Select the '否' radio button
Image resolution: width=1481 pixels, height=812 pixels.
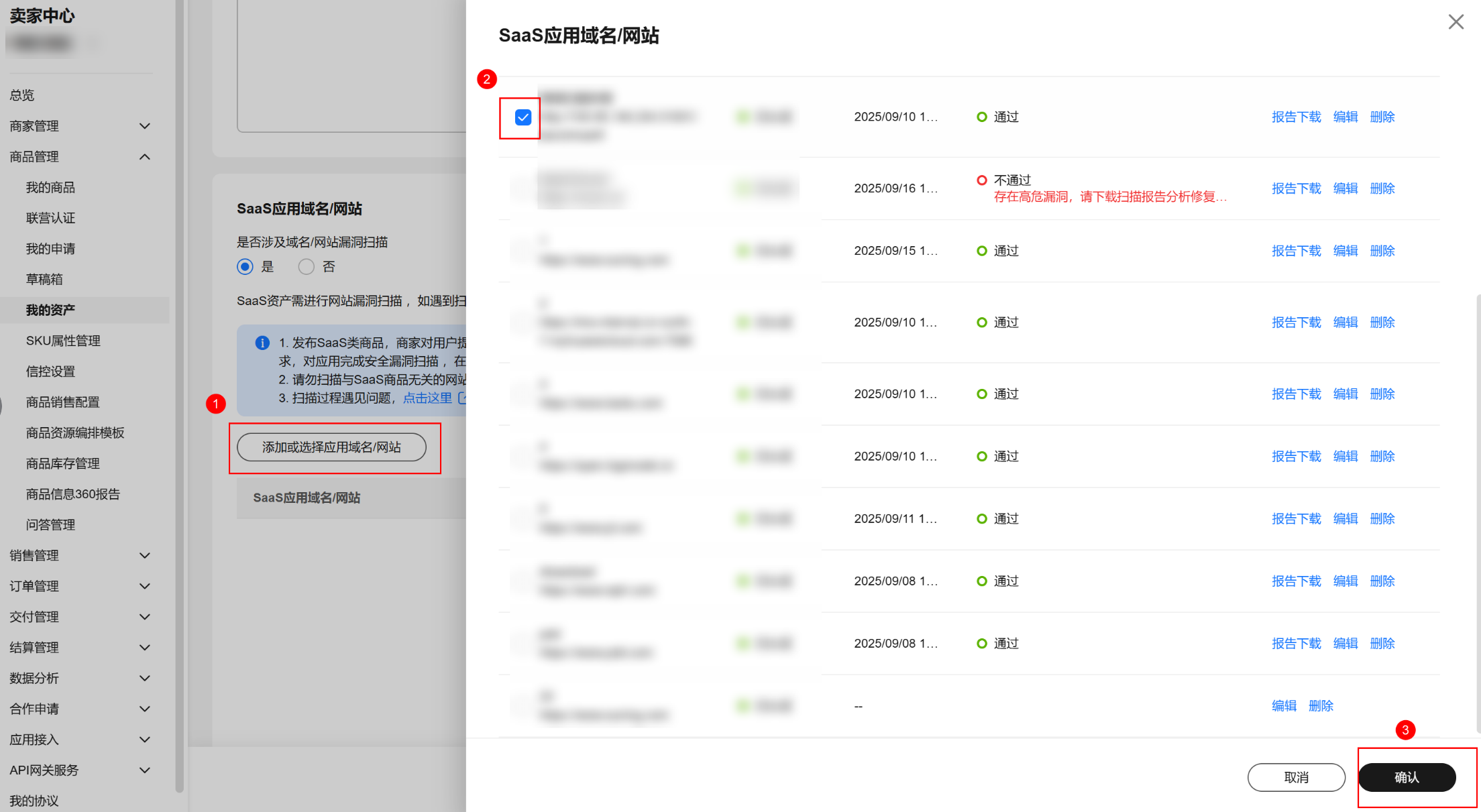(x=307, y=267)
